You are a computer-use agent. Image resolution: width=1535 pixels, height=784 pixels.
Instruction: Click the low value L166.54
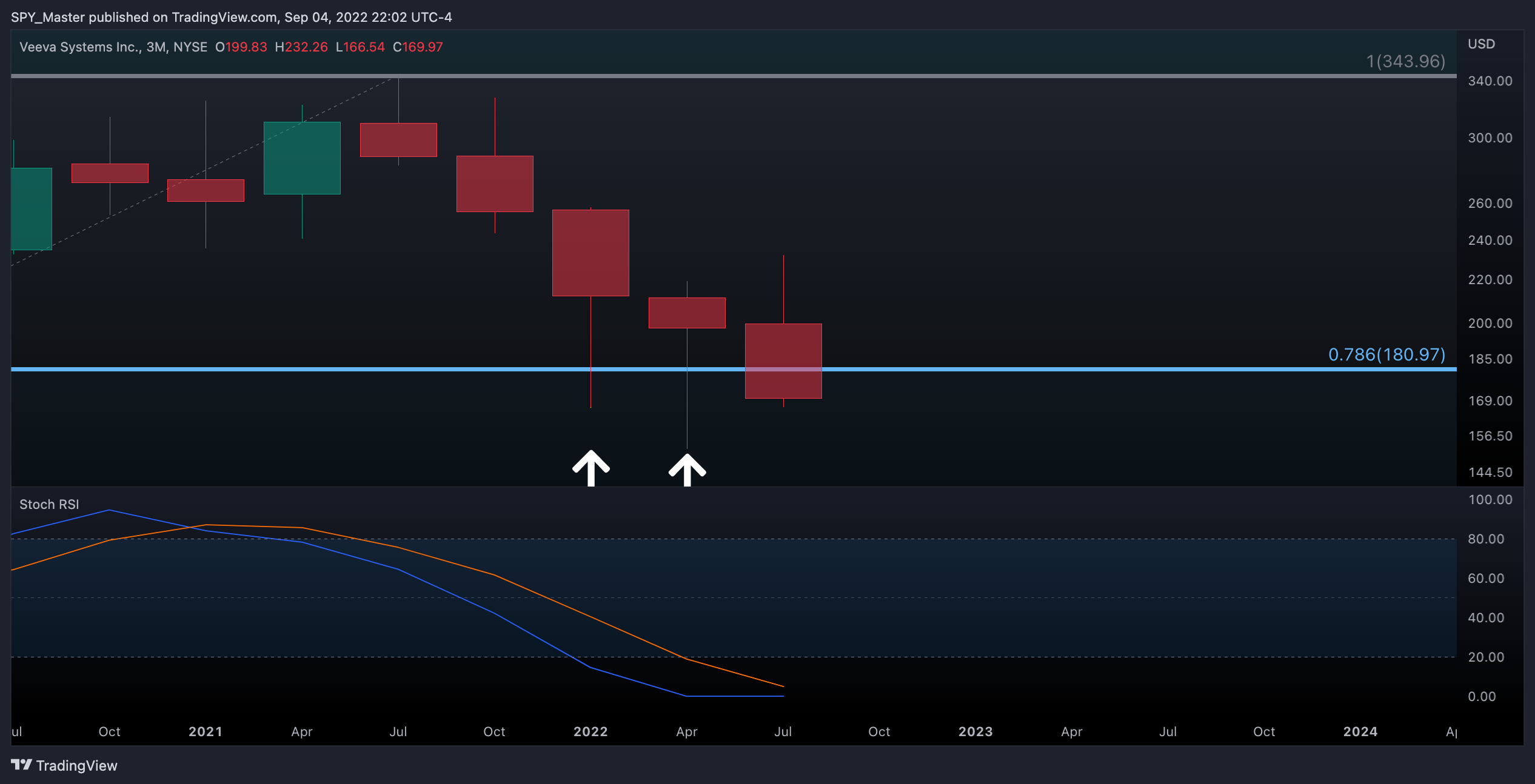point(360,47)
